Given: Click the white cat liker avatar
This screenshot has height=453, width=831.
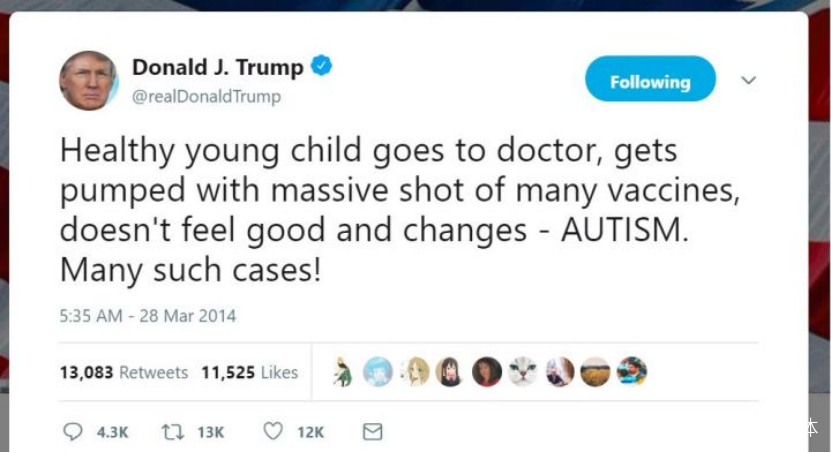Looking at the screenshot, I should 523,371.
